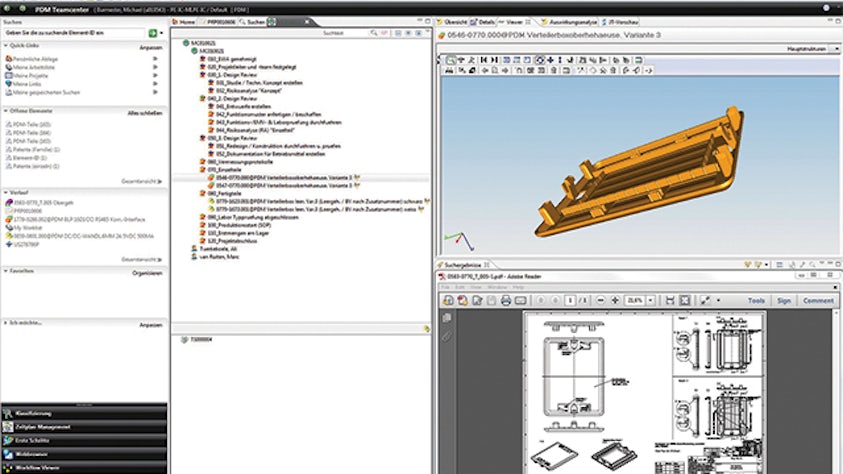This screenshot has height=474, width=843.
Task: Click the fit-page icon in Adobe Reader
Action: click(684, 301)
